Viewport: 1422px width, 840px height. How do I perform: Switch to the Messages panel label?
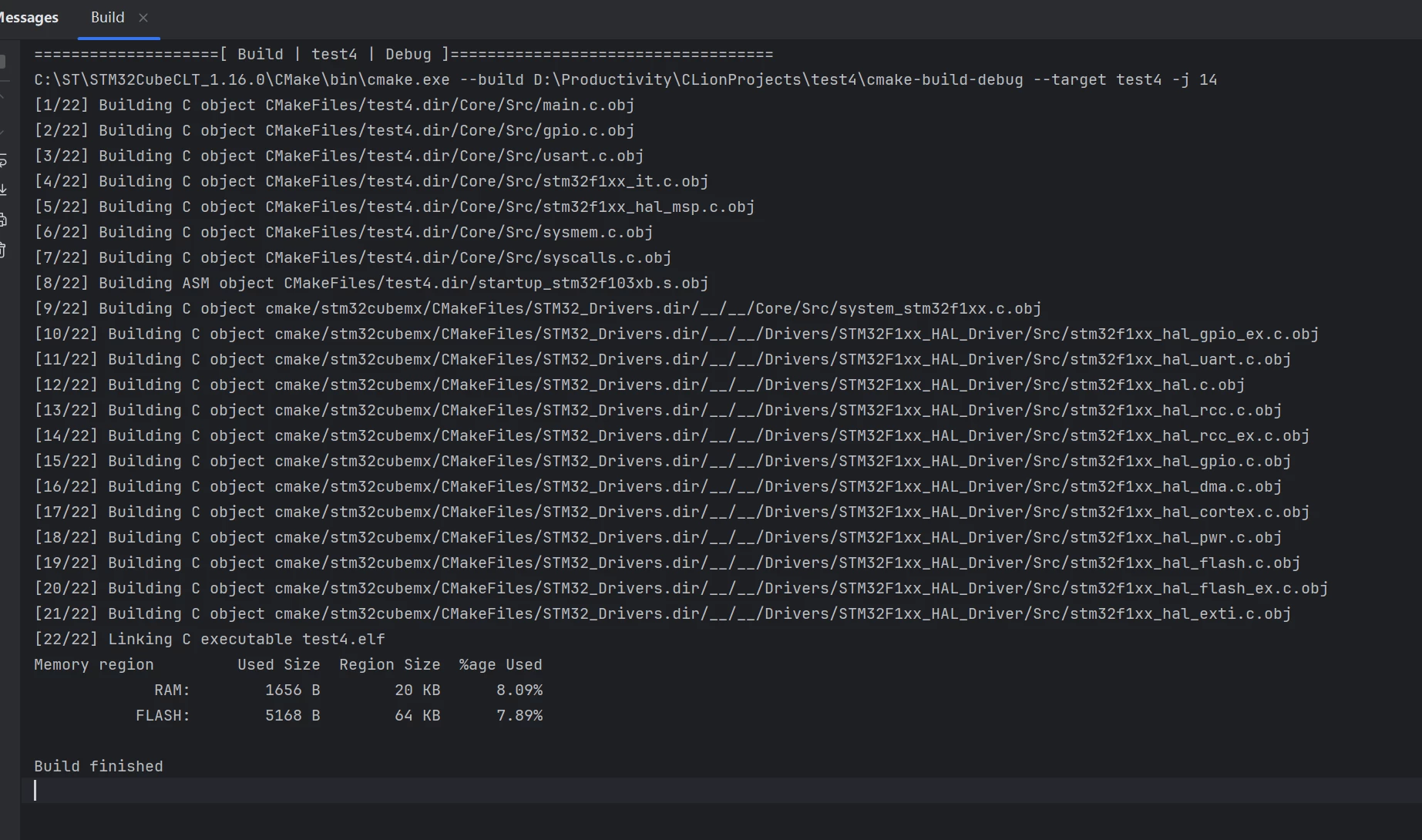pyautogui.click(x=29, y=18)
